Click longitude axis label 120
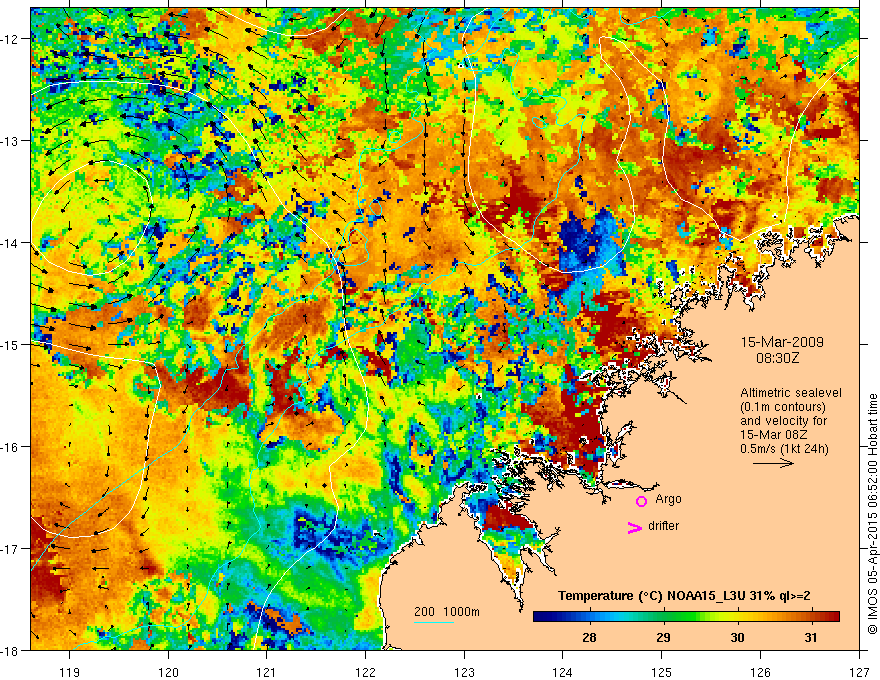Screen dimensions: 880x680 click(x=168, y=672)
